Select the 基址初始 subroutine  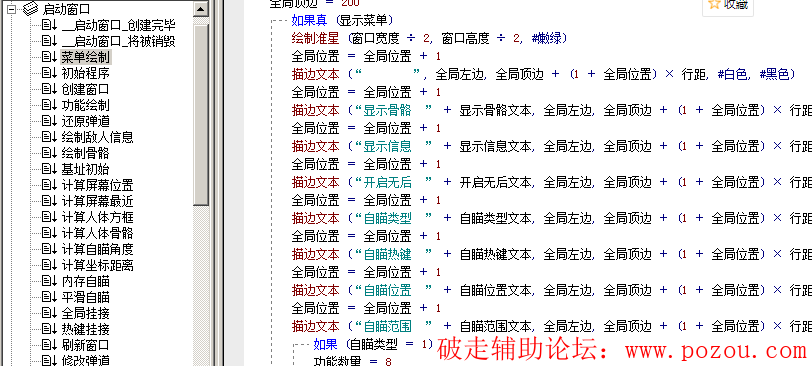coord(85,169)
